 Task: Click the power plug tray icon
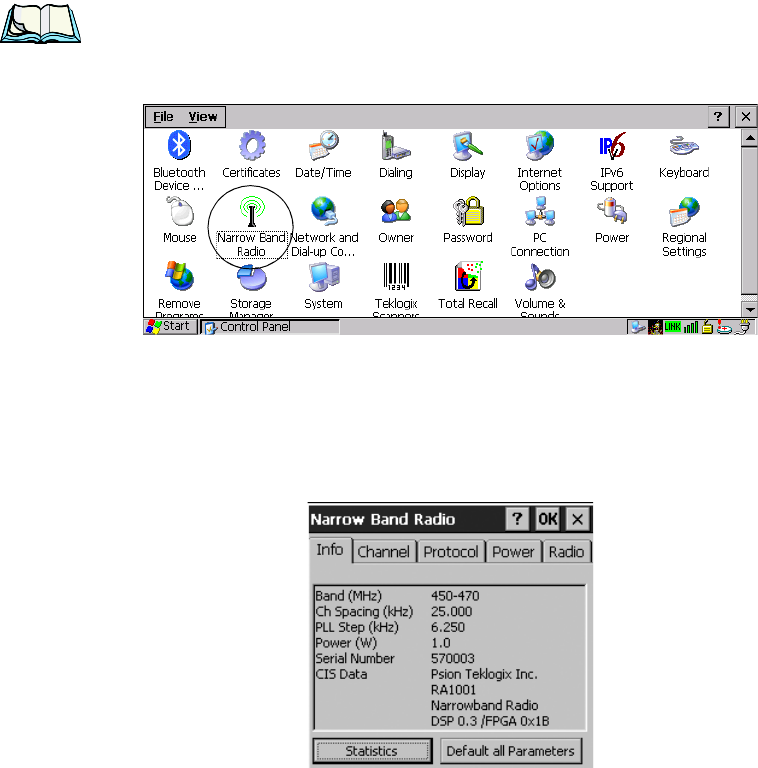coord(744,327)
